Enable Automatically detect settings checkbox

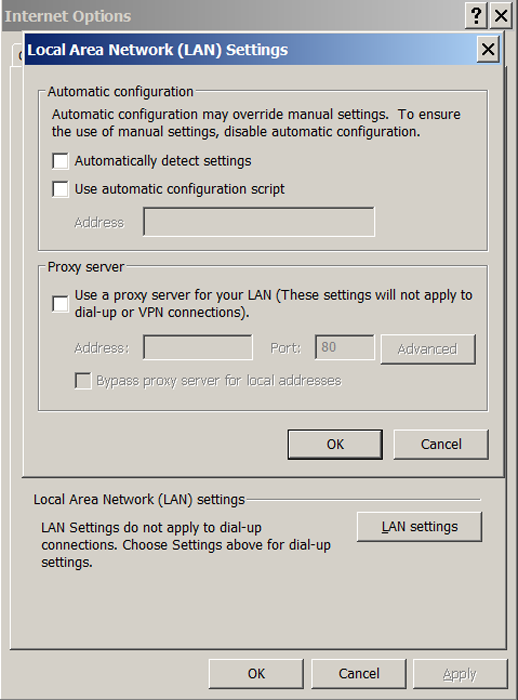pos(60,161)
